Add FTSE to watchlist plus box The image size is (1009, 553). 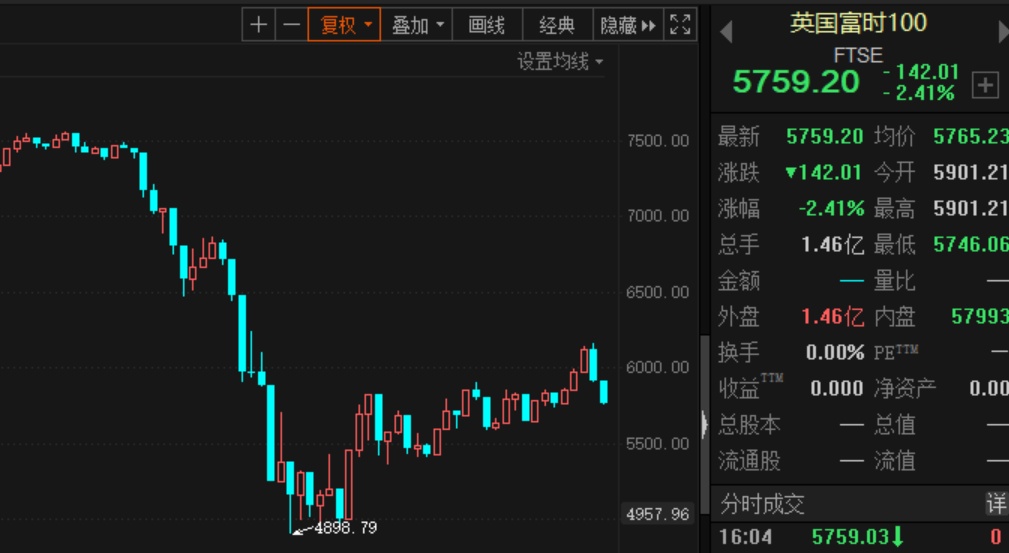pyautogui.click(x=985, y=85)
